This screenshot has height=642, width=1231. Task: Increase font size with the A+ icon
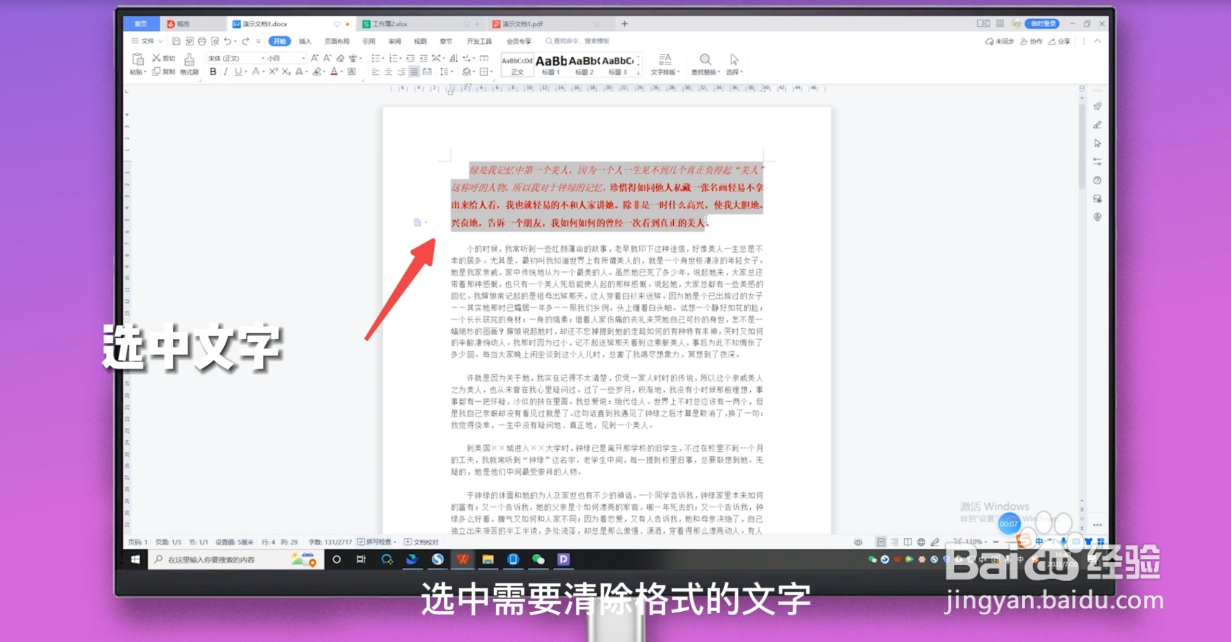(x=314, y=58)
